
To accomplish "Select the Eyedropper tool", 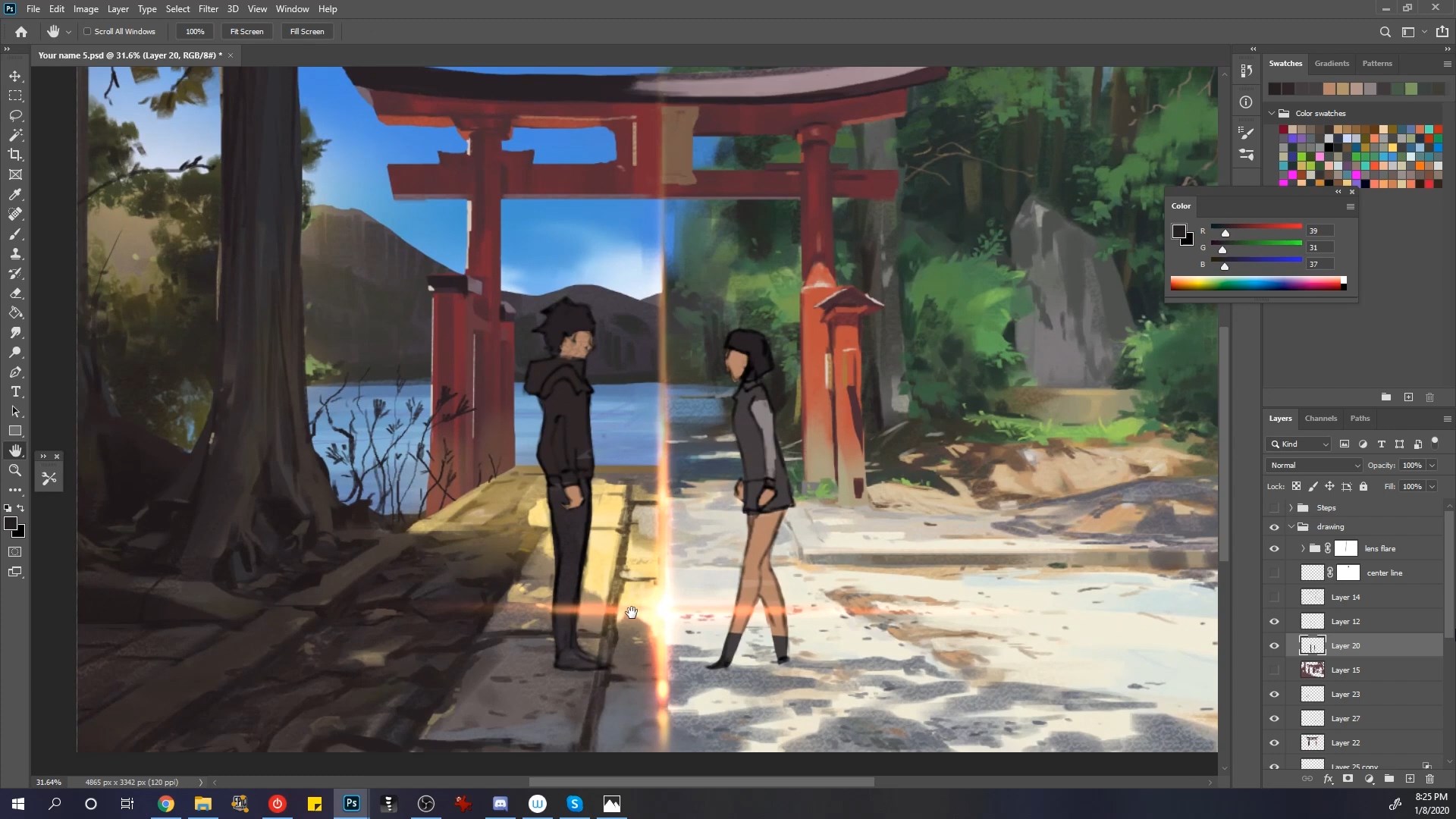I will point(15,195).
